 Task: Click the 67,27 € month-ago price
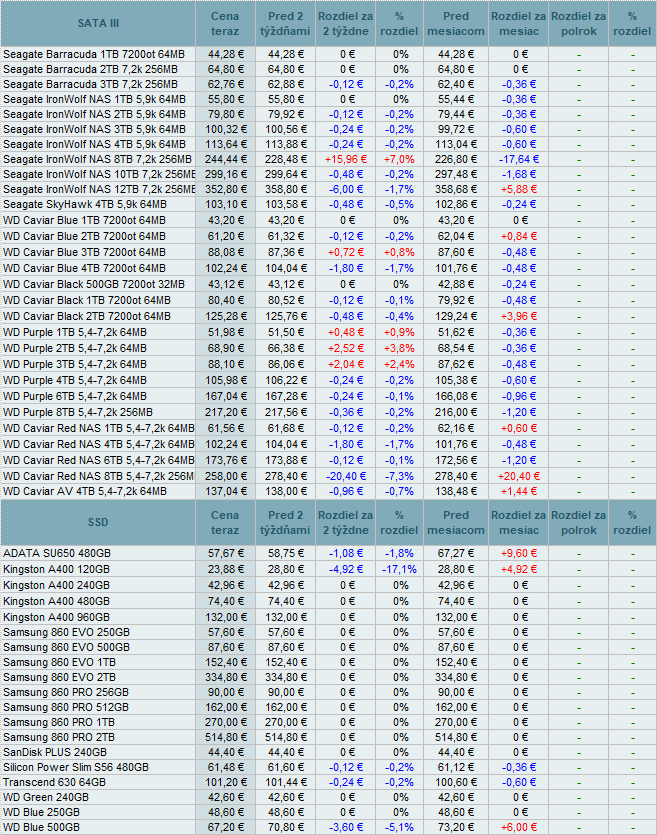456,553
